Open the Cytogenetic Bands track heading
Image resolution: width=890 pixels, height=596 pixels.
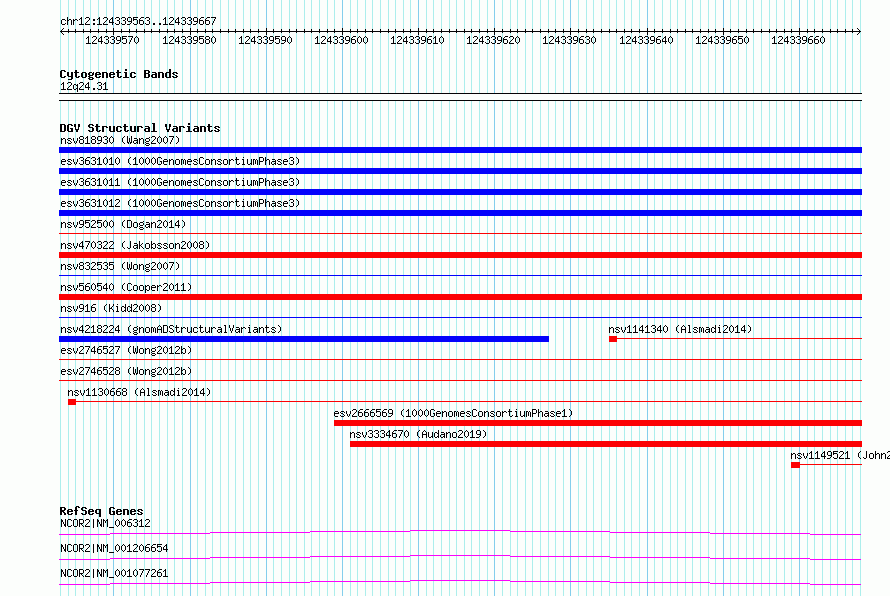click(x=119, y=74)
